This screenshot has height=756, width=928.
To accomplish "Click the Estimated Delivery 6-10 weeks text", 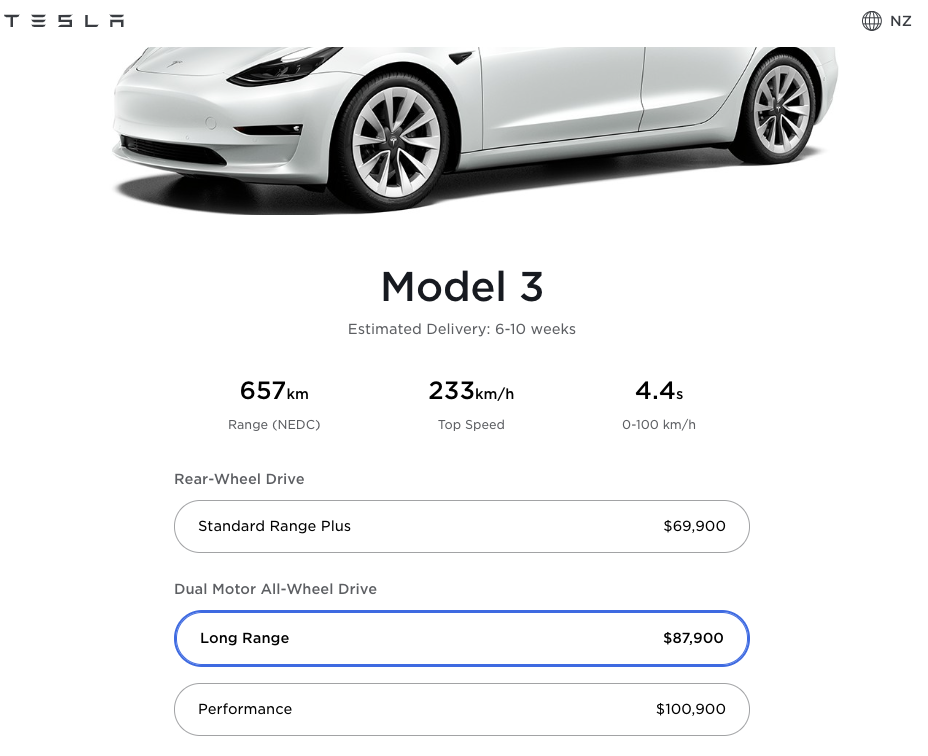I will pos(462,329).
